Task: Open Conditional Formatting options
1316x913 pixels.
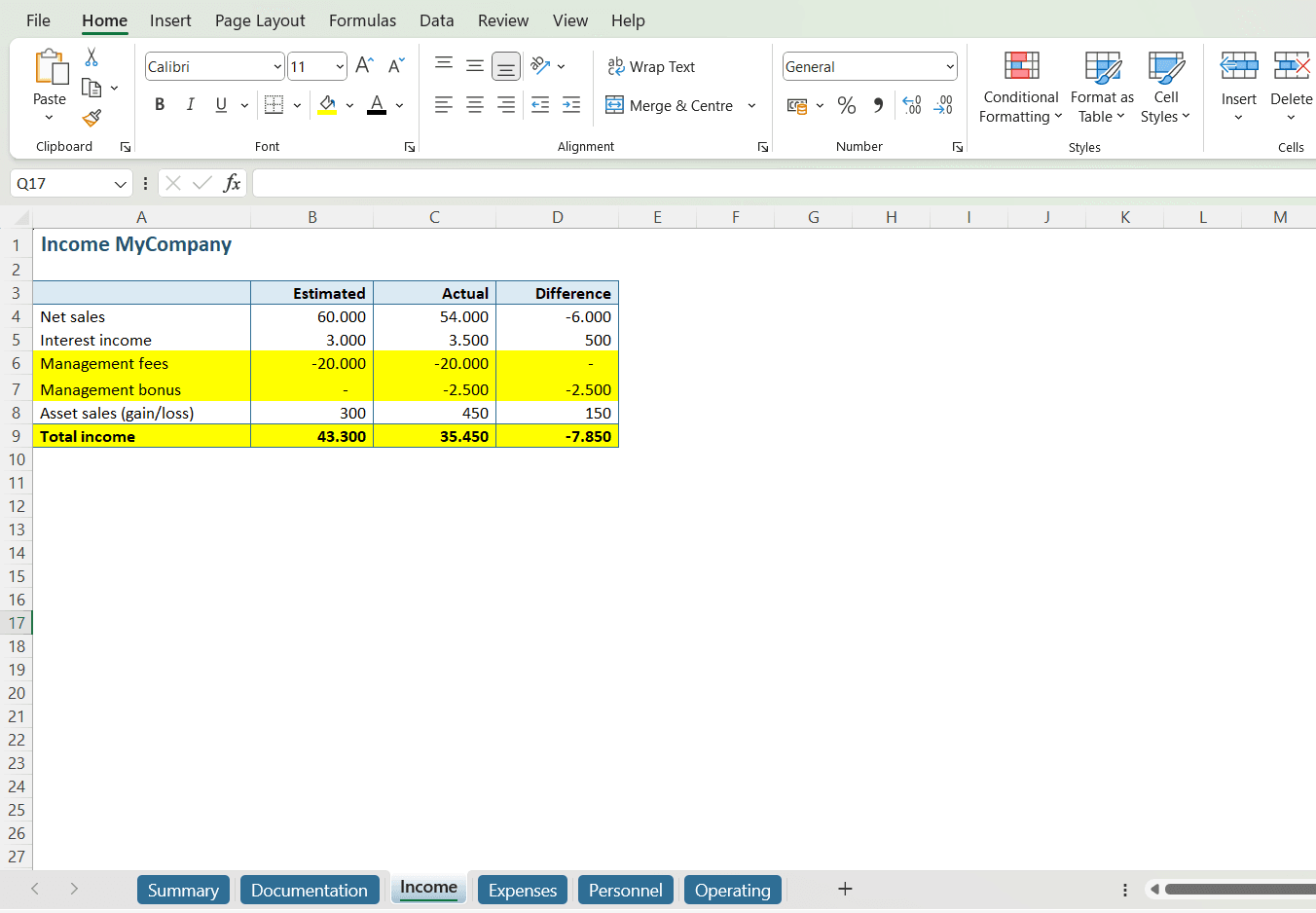Action: (1019, 88)
